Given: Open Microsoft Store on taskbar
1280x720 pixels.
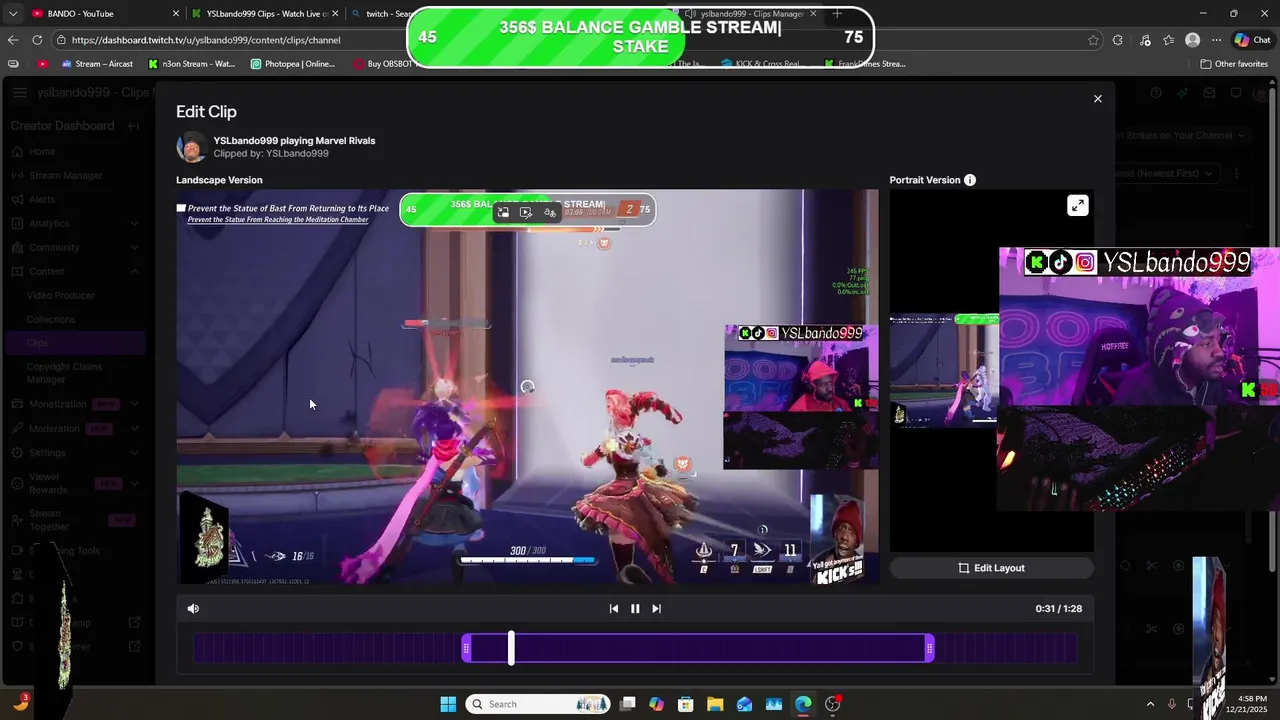Looking at the screenshot, I should click(x=686, y=704).
